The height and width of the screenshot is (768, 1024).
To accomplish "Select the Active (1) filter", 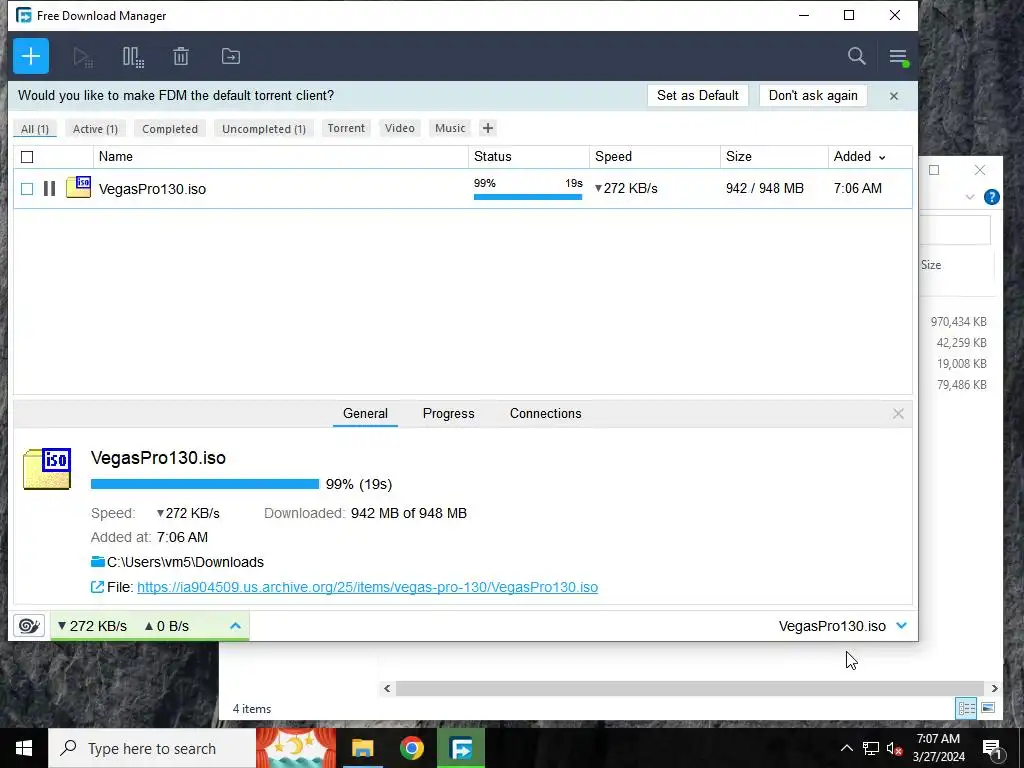I will pyautogui.click(x=95, y=129).
